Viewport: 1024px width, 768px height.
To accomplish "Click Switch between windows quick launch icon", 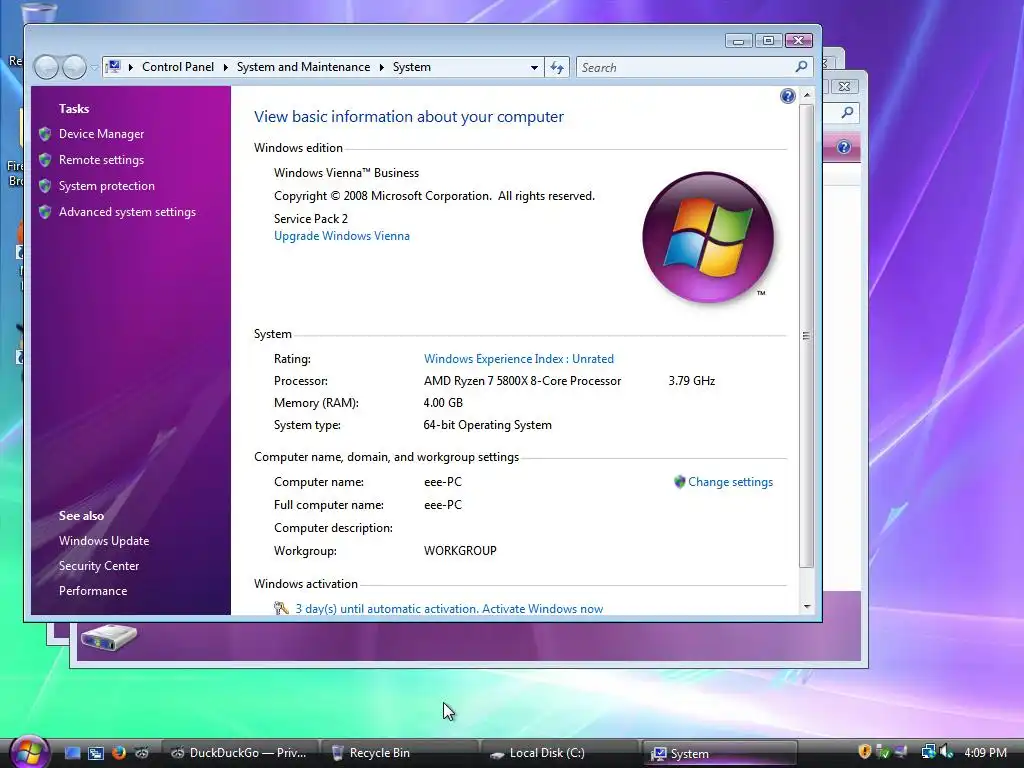I will click(x=96, y=753).
